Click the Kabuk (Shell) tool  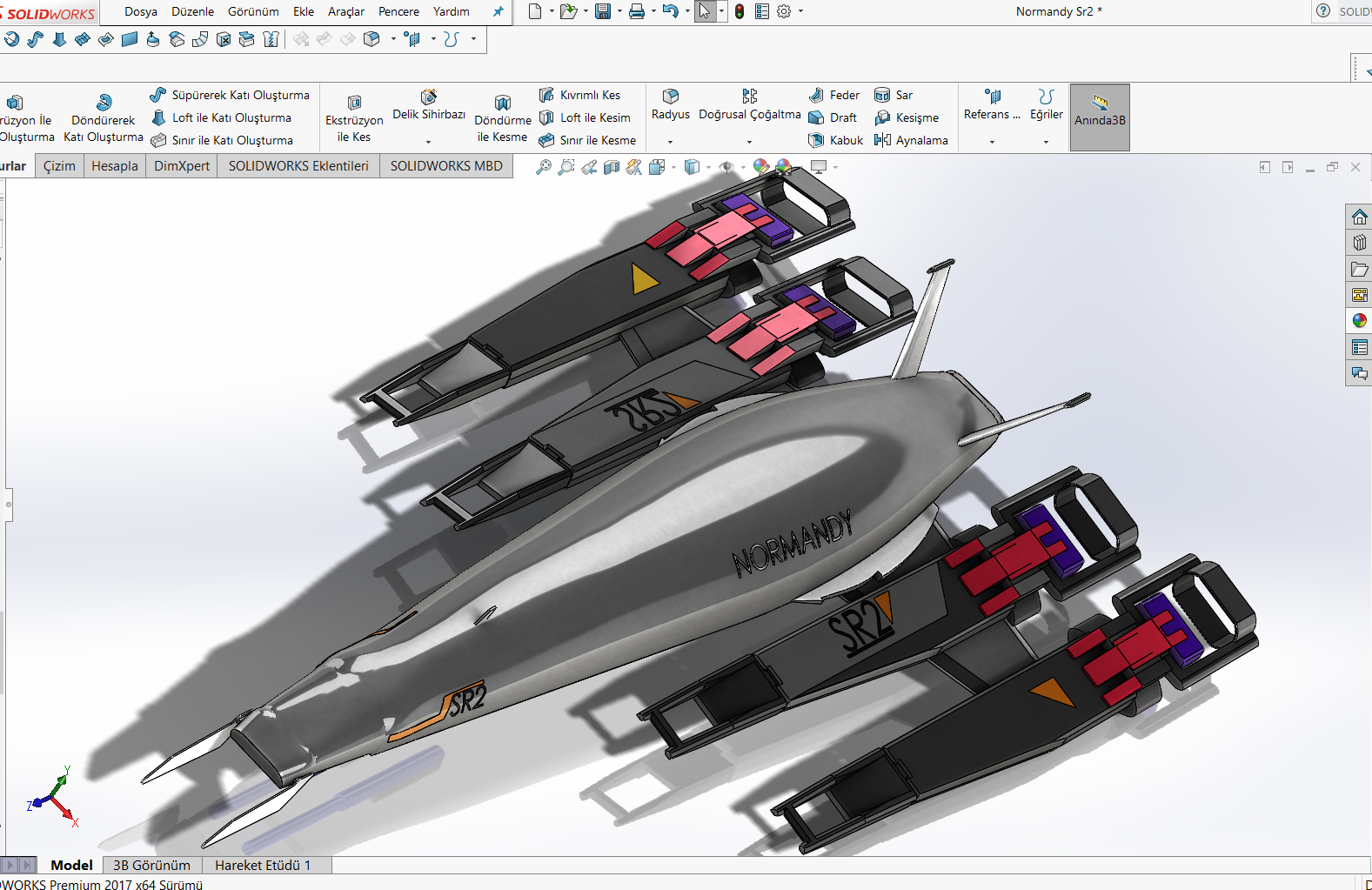coord(835,140)
